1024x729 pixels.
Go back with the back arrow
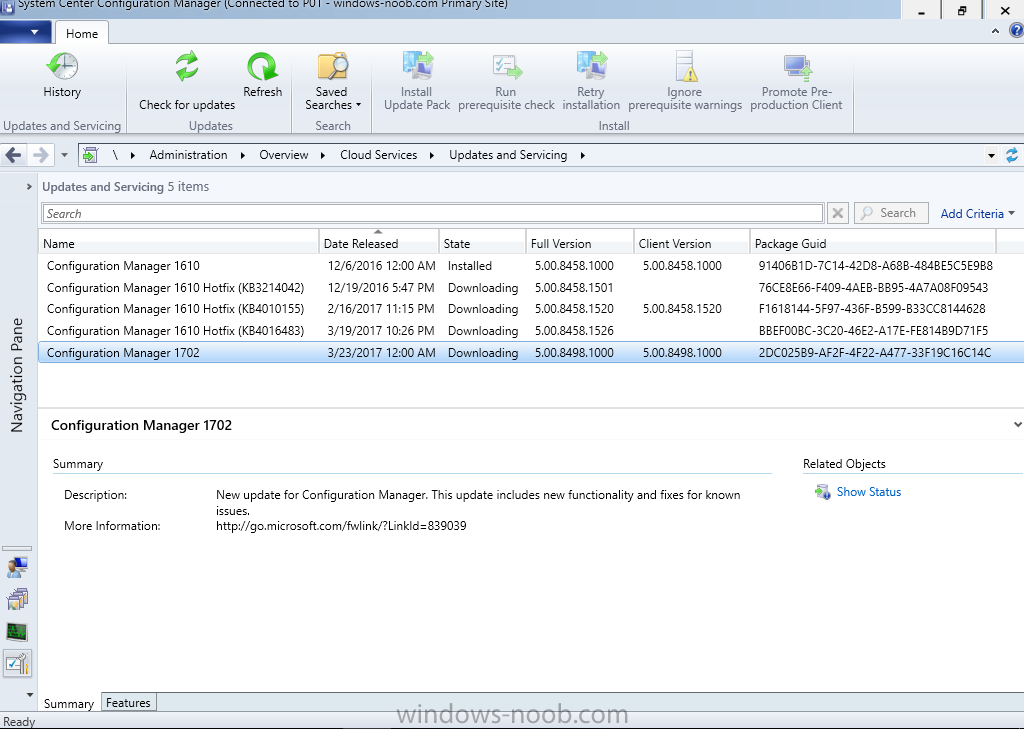[13, 155]
